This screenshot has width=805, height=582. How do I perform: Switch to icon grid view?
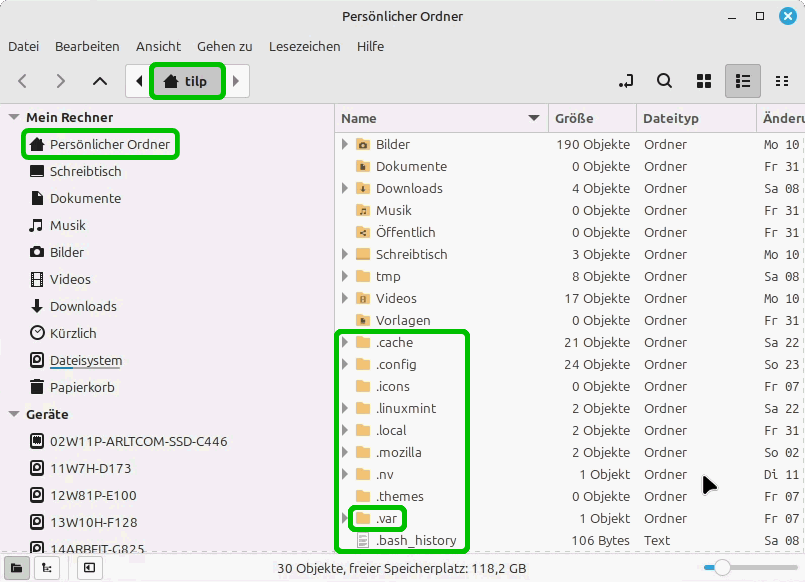703,81
